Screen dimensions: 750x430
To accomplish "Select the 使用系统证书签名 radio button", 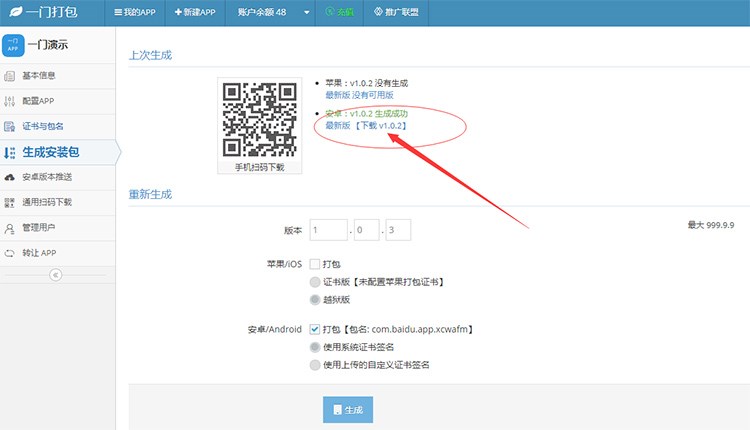I will (x=315, y=347).
